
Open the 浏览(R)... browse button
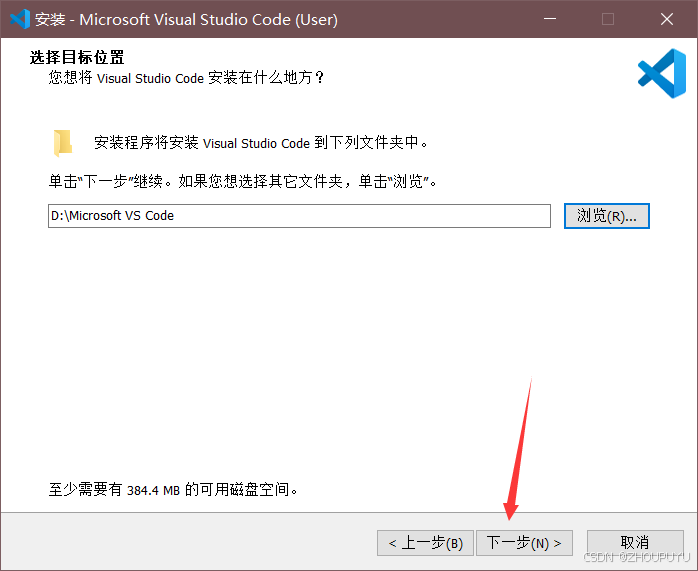click(x=607, y=216)
